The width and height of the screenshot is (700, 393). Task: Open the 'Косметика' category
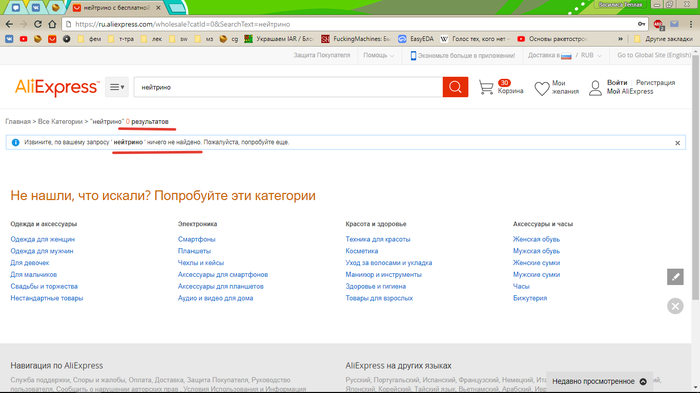point(362,251)
